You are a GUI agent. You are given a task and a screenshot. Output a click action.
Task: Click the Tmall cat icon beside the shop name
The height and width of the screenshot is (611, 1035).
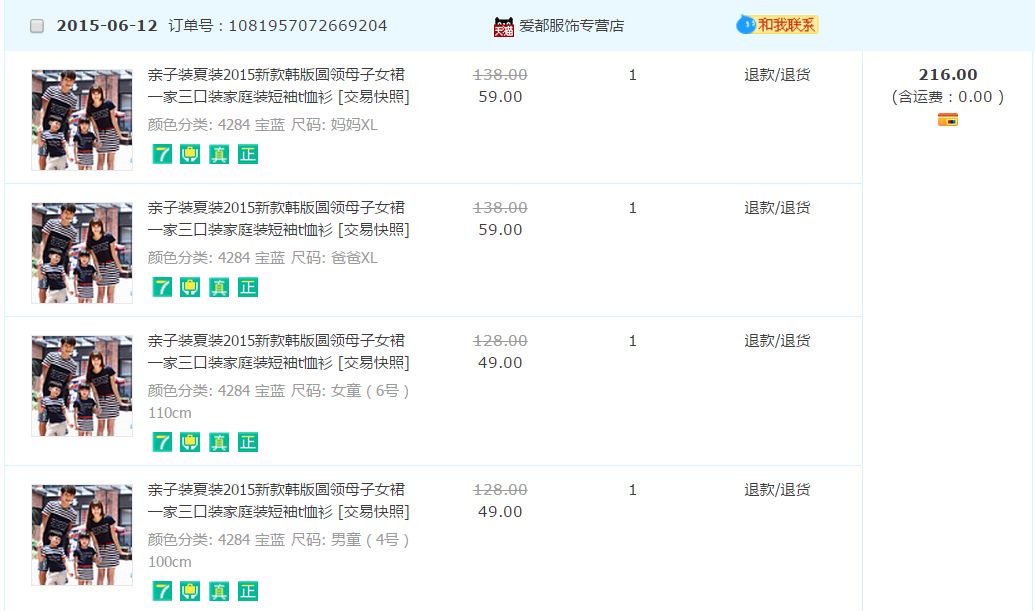pos(503,27)
